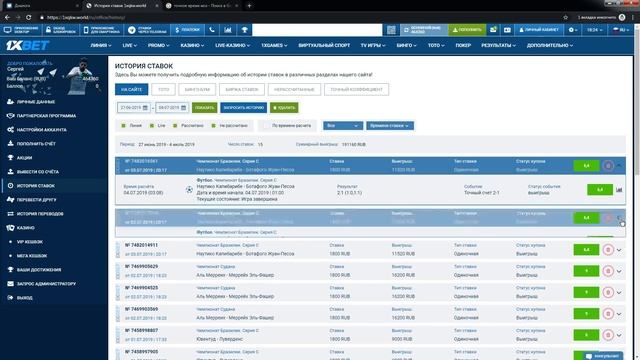The height and width of the screenshot is (360, 640).
Task: Open ВЫВЕСТИ СО СЧЕТА in sidebar
Action: 33,172
